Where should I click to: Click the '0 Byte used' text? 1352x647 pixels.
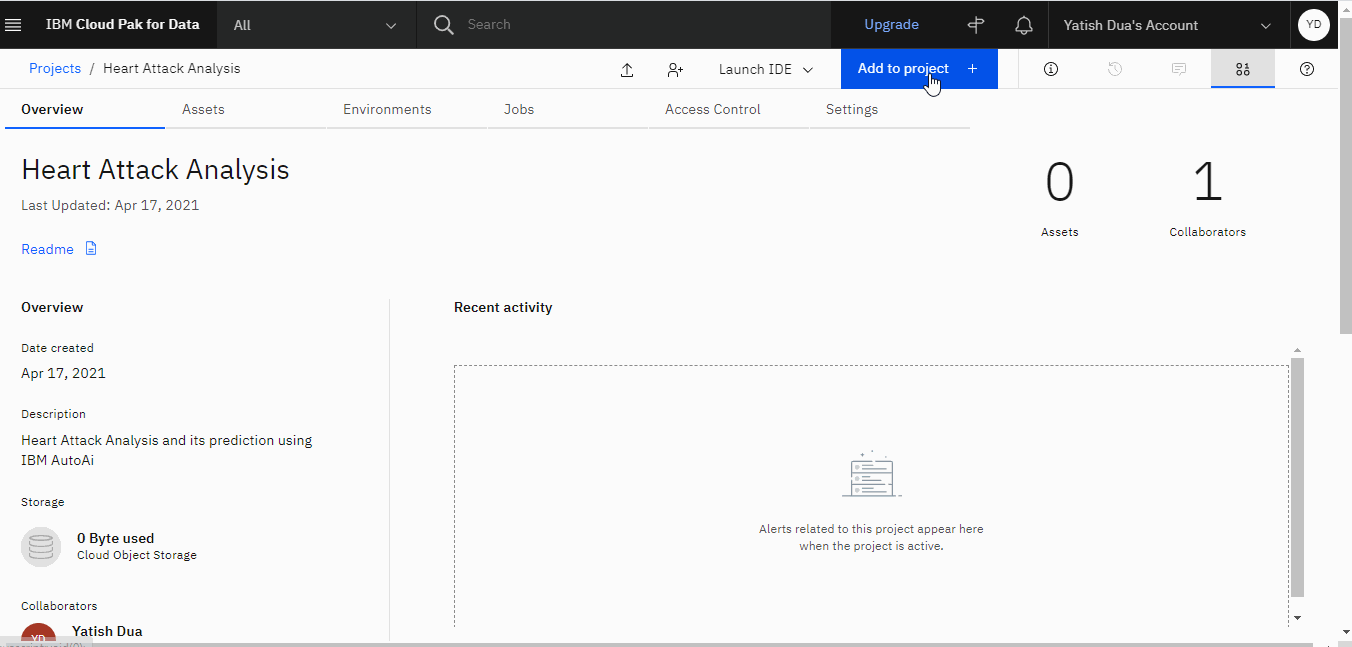tap(115, 538)
